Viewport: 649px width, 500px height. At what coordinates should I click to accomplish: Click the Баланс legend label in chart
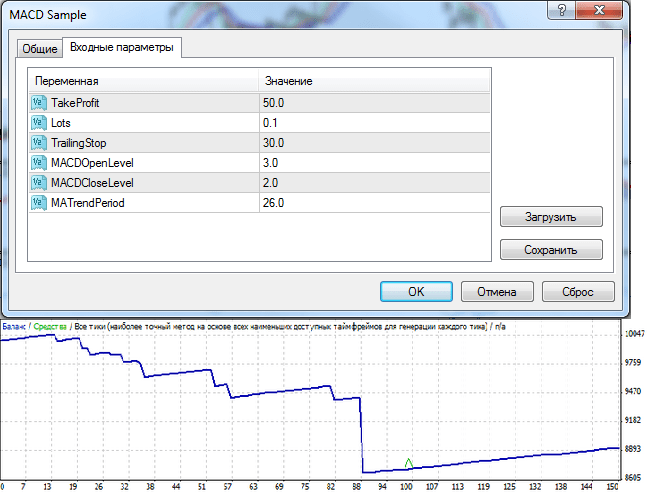click(14, 327)
